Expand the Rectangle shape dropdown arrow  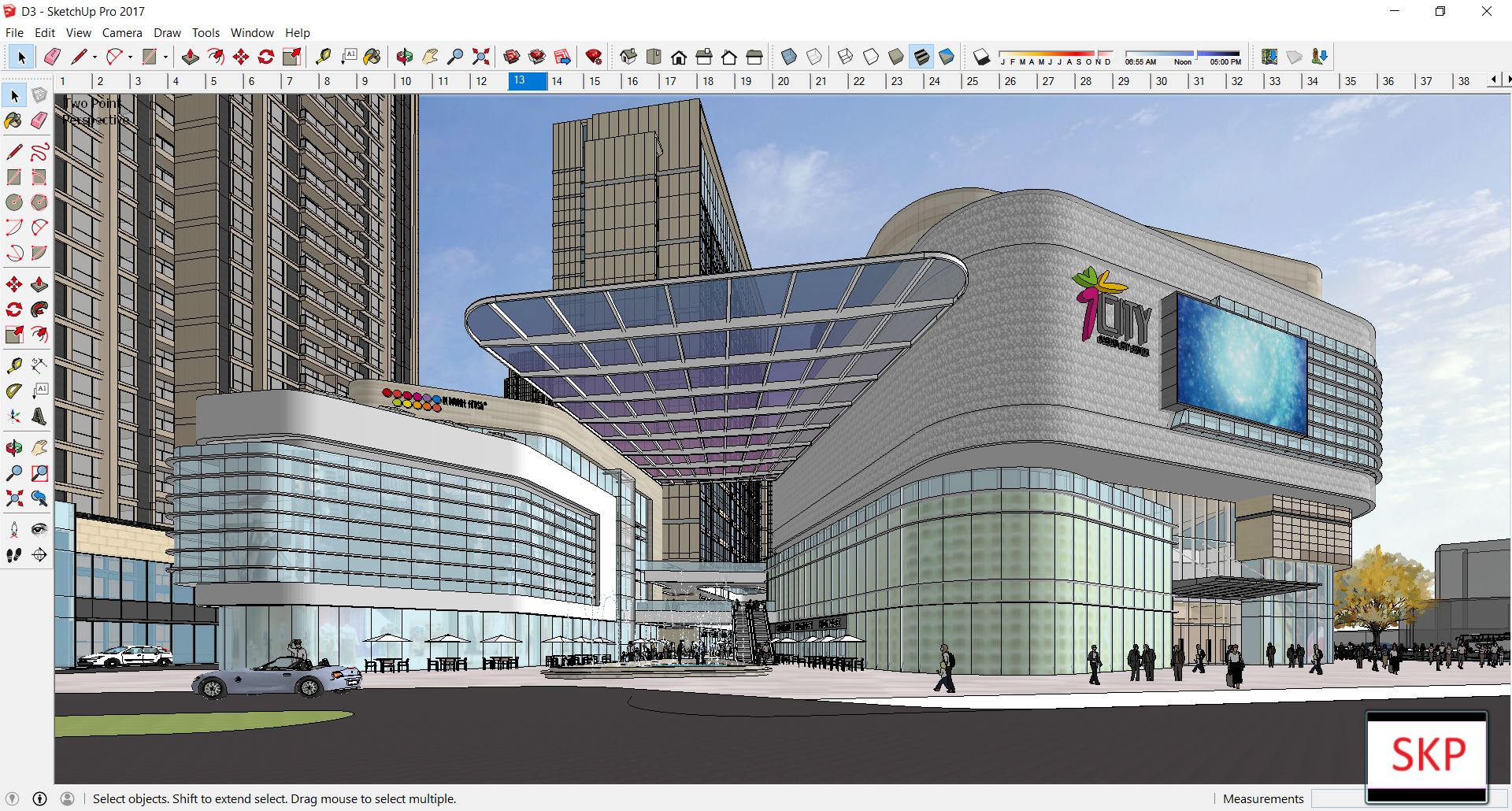pos(165,57)
